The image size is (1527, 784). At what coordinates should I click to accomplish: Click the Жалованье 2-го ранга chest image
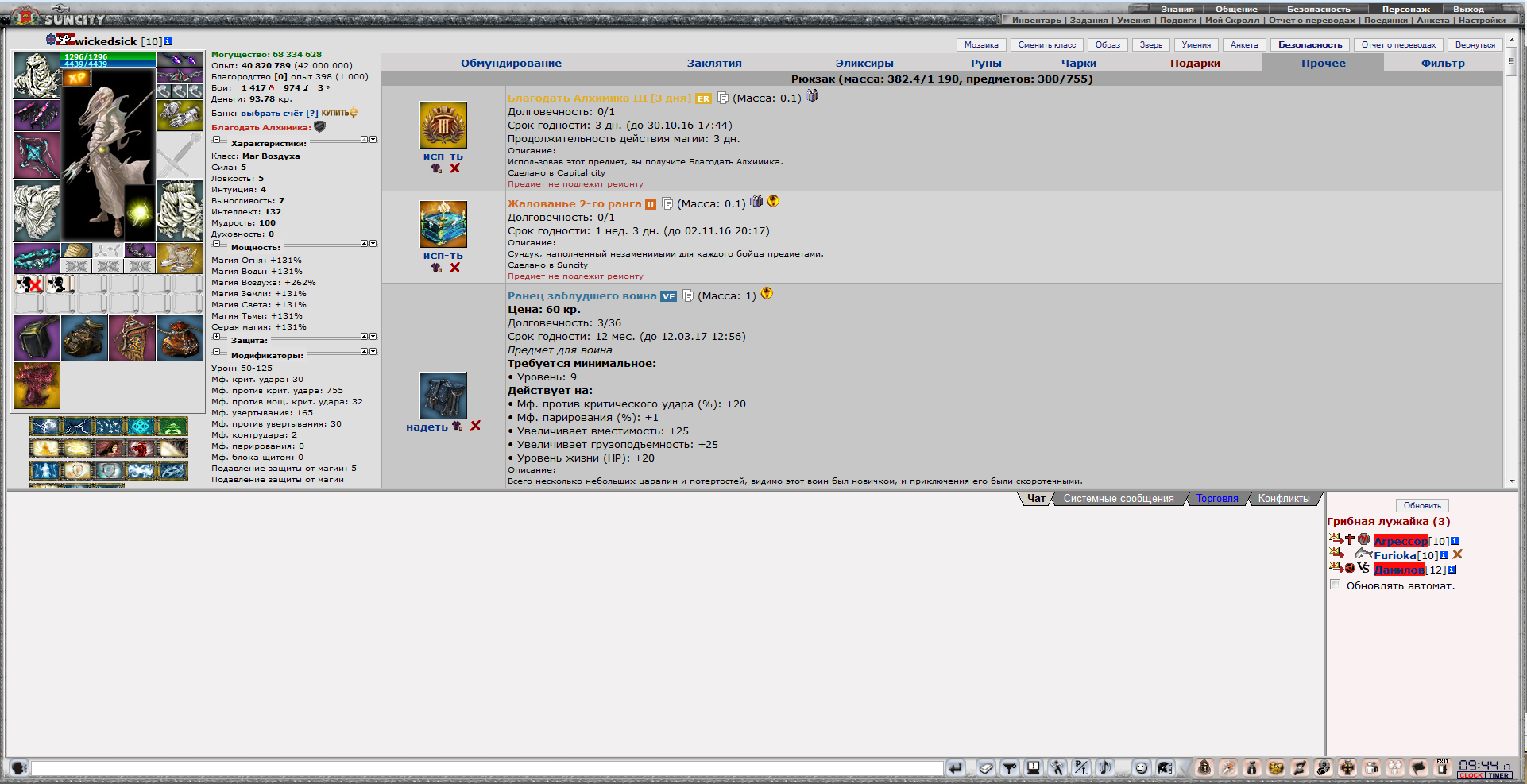443,225
